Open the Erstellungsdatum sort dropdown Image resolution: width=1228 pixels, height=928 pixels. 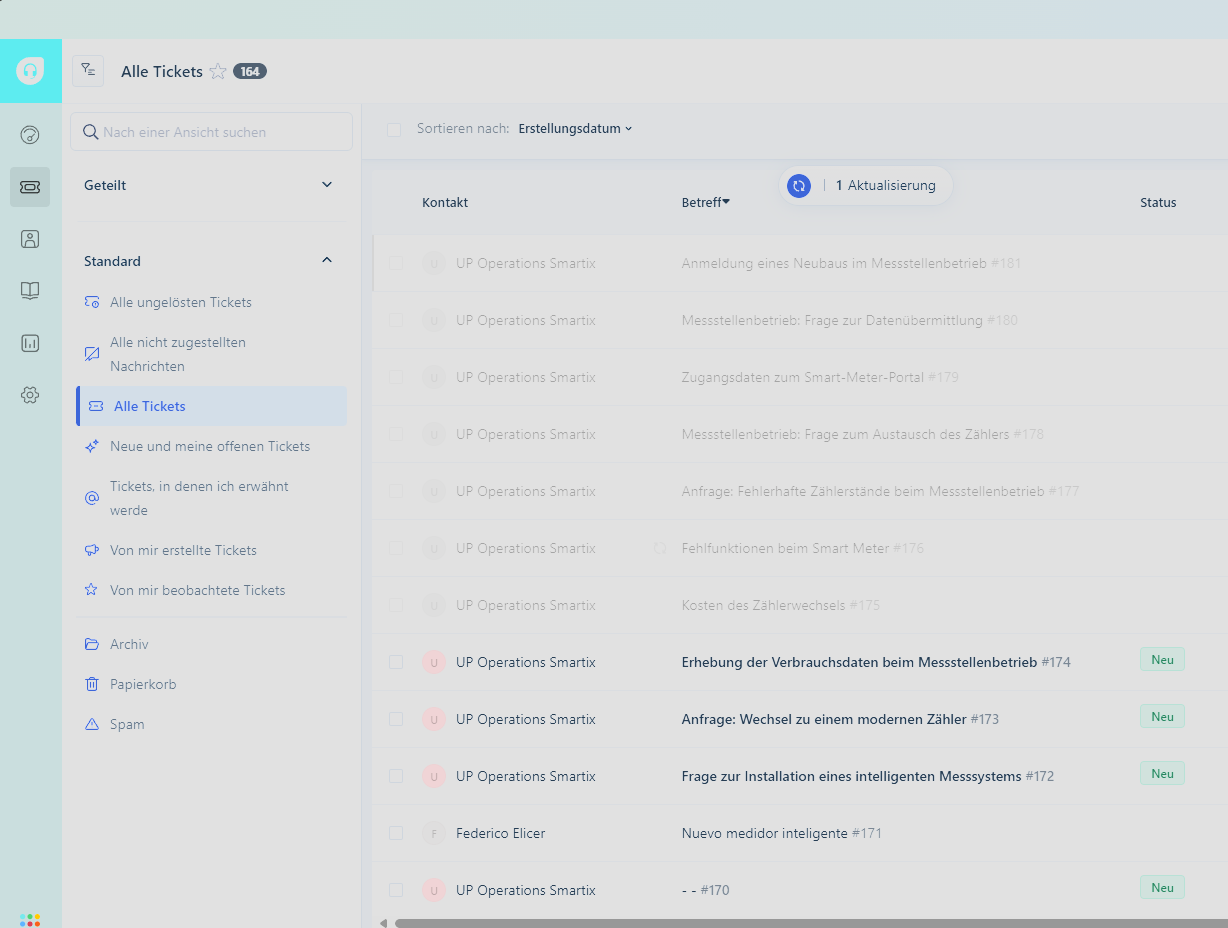(x=575, y=129)
